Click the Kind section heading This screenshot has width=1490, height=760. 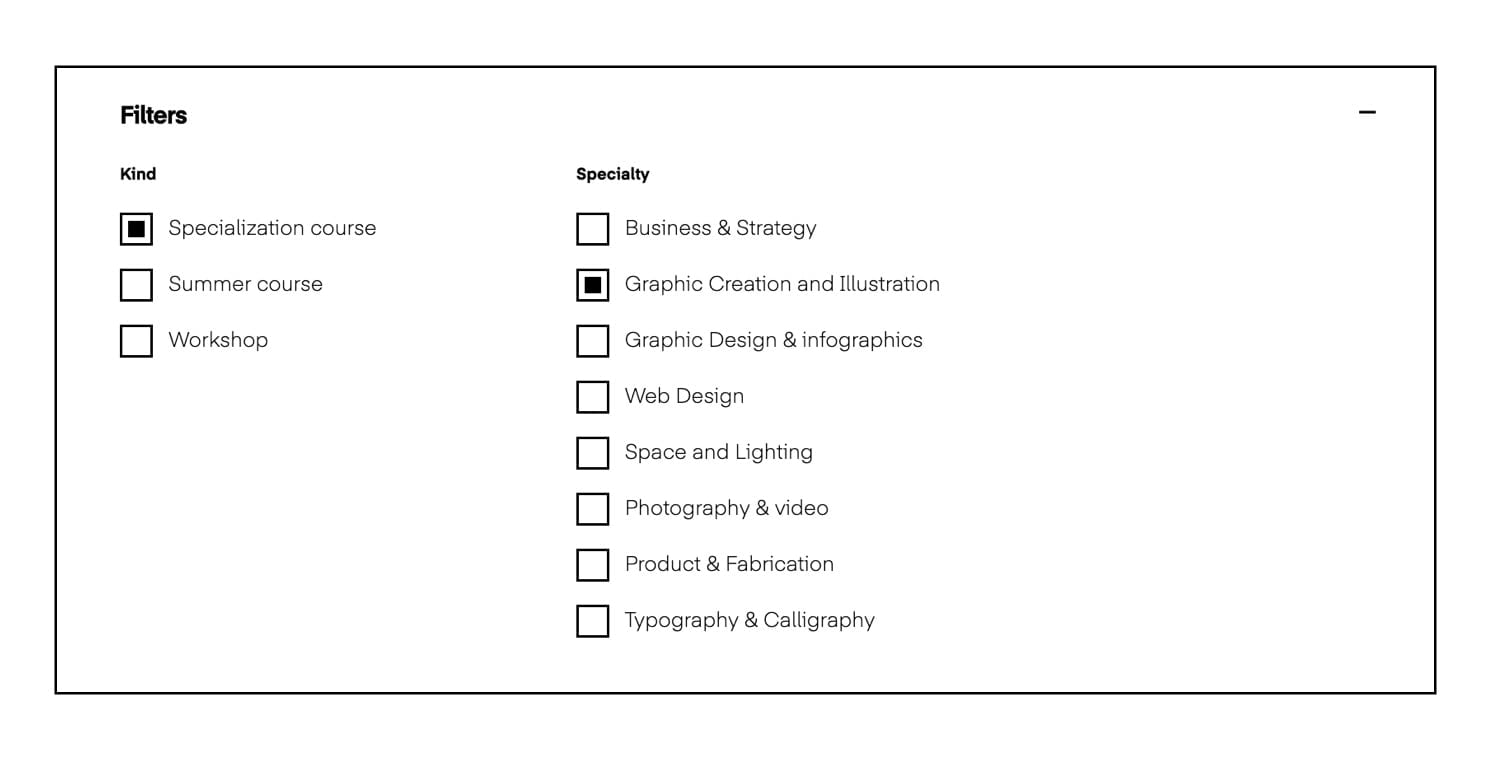(x=138, y=174)
